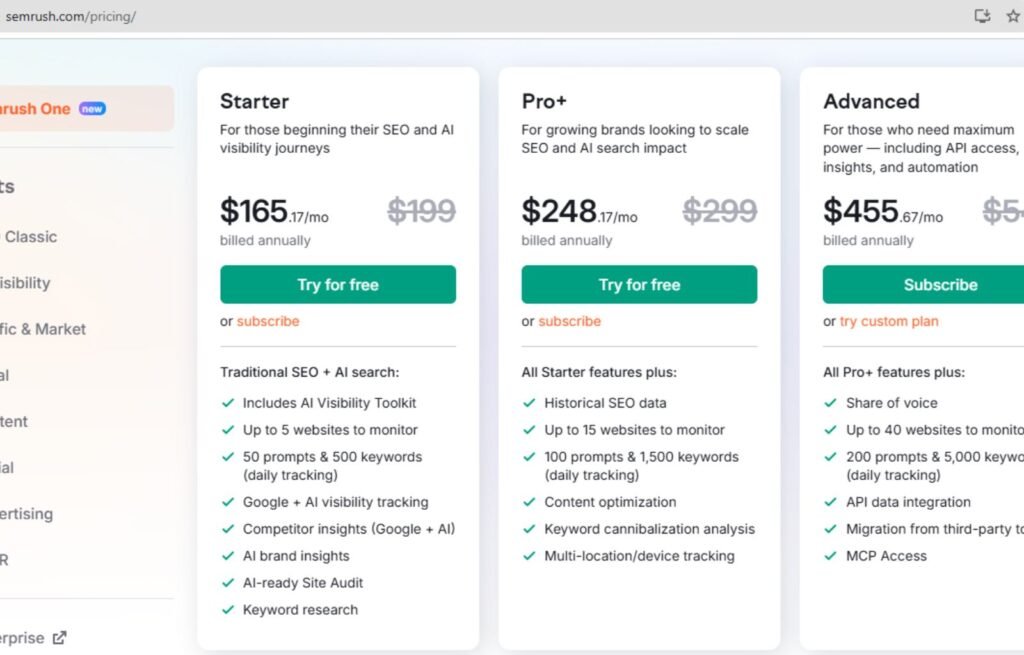Image resolution: width=1024 pixels, height=655 pixels.
Task: Open the 'subscribe' link under Pro+
Action: pos(570,321)
